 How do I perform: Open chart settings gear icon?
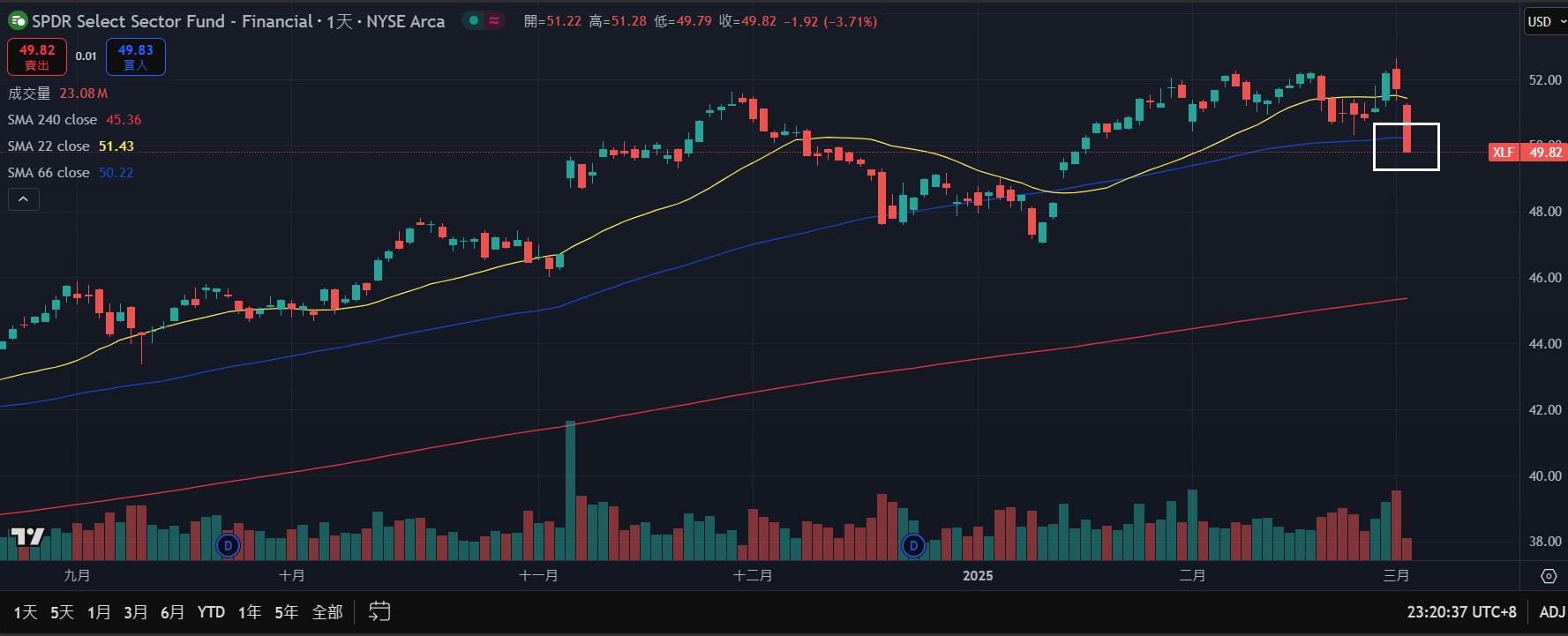(1548, 576)
